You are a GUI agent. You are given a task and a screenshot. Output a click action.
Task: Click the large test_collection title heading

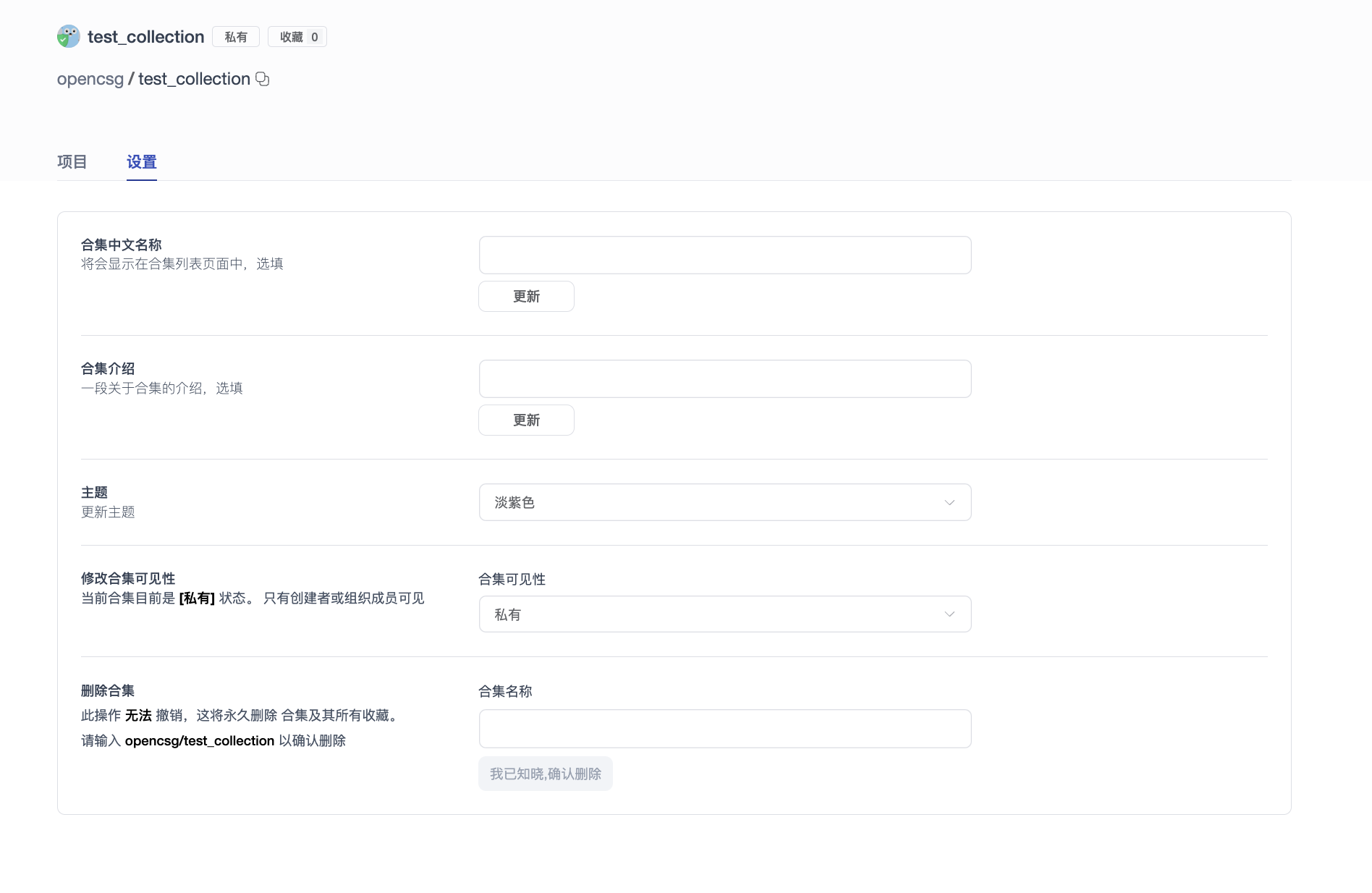[146, 37]
